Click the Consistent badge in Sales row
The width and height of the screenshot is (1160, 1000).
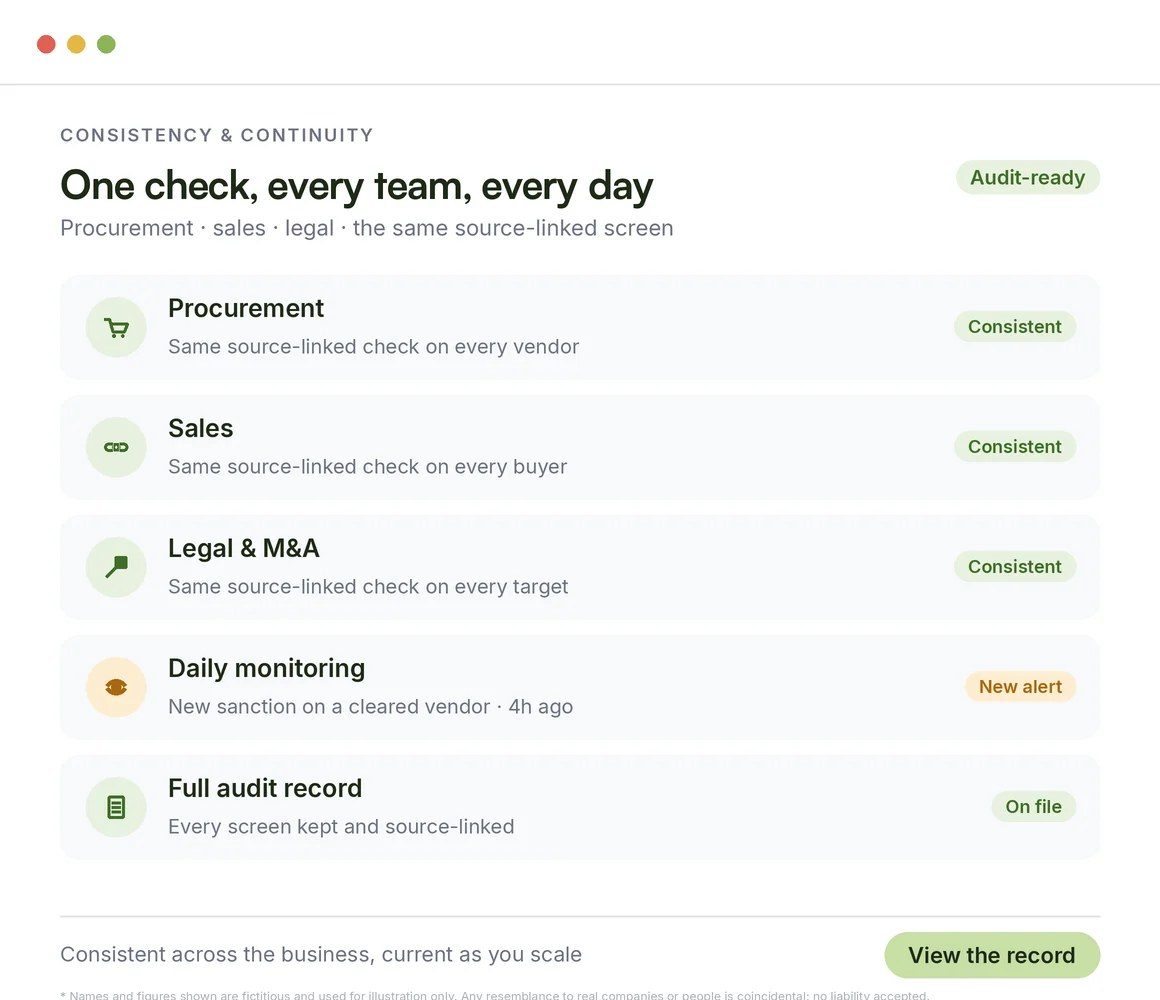point(1014,447)
